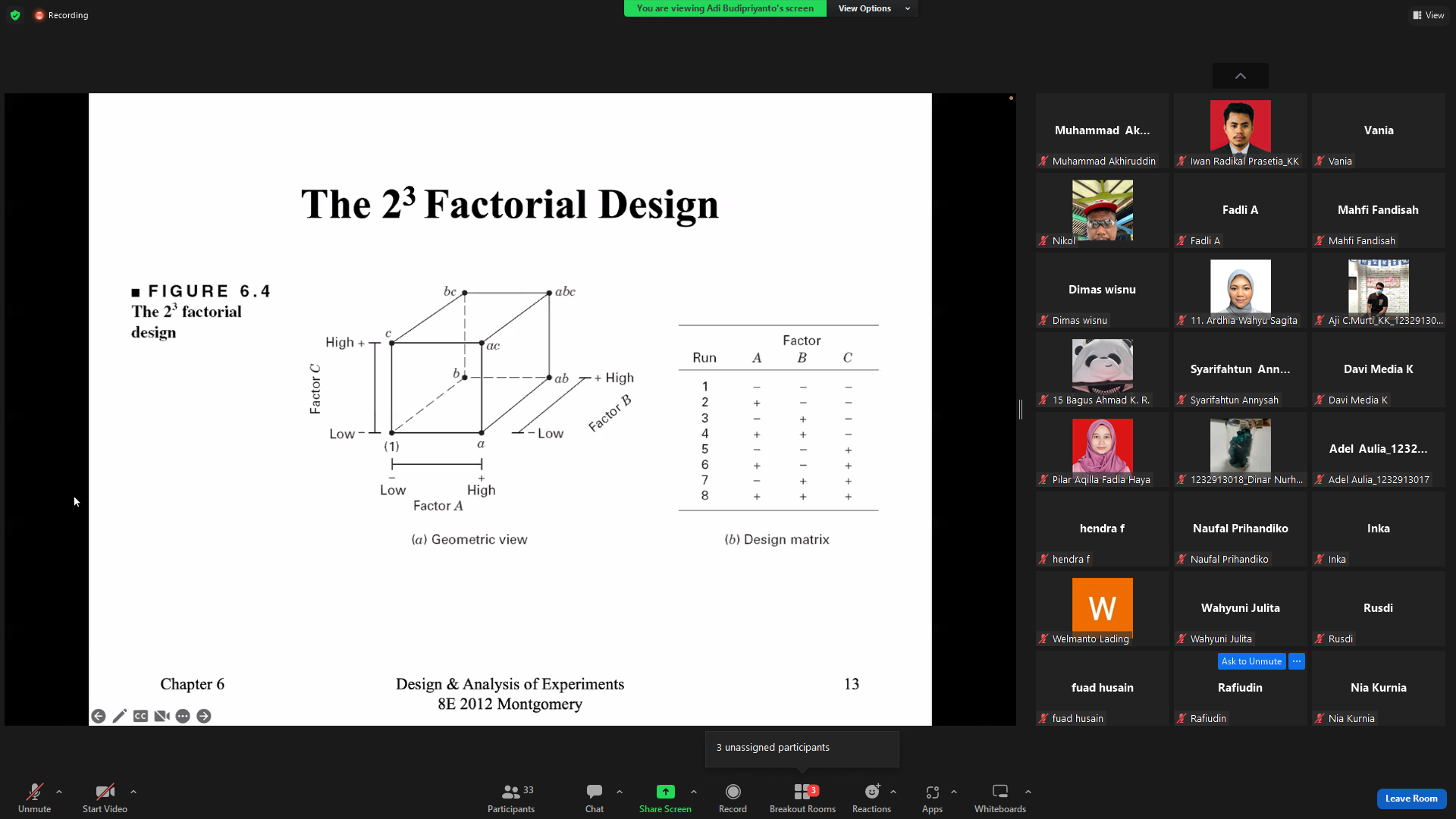Start recording with Record button
This screenshot has height=819, width=1456.
(733, 798)
